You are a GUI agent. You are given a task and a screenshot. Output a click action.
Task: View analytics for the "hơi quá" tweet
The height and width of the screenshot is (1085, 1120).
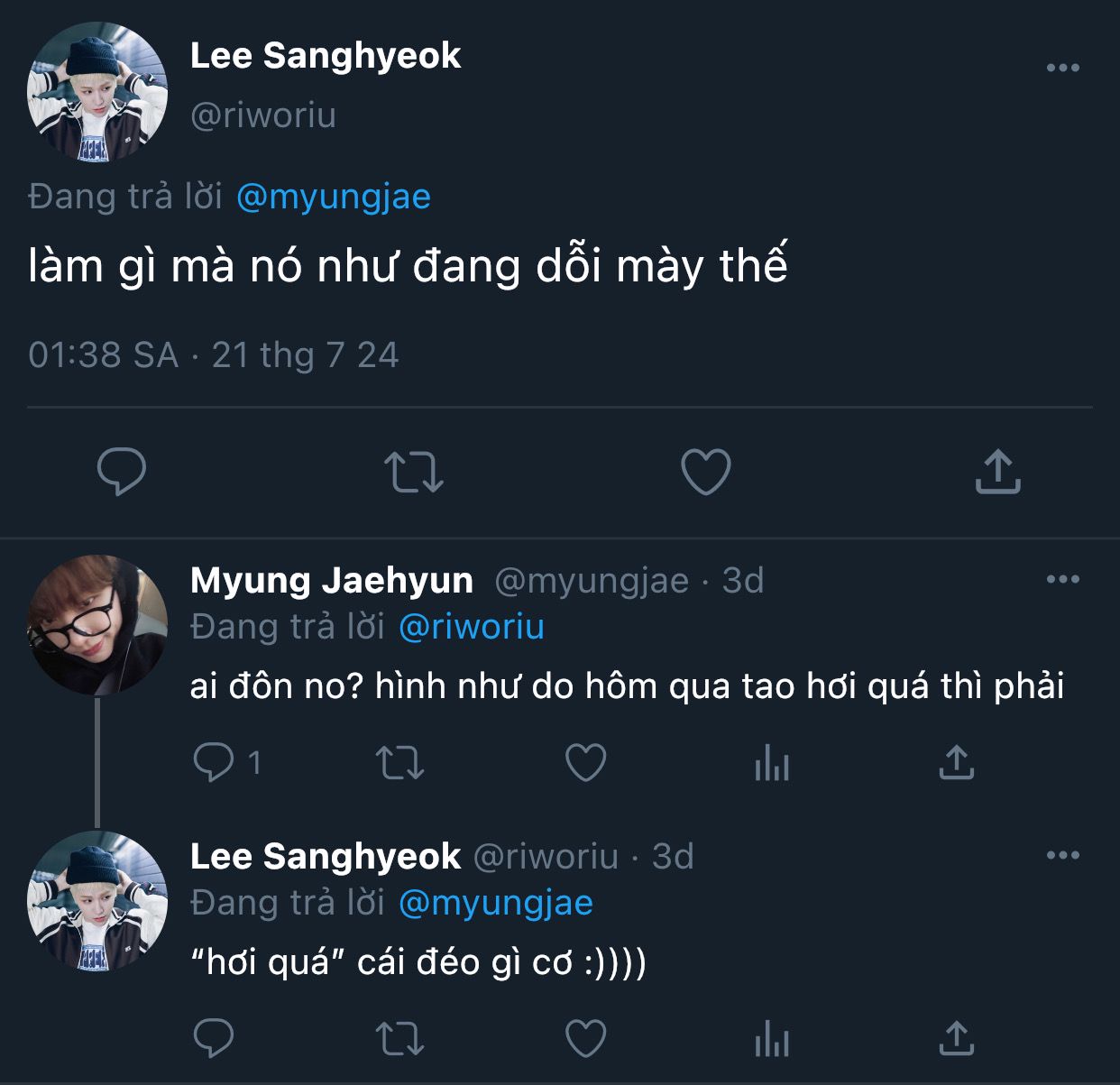(771, 1040)
